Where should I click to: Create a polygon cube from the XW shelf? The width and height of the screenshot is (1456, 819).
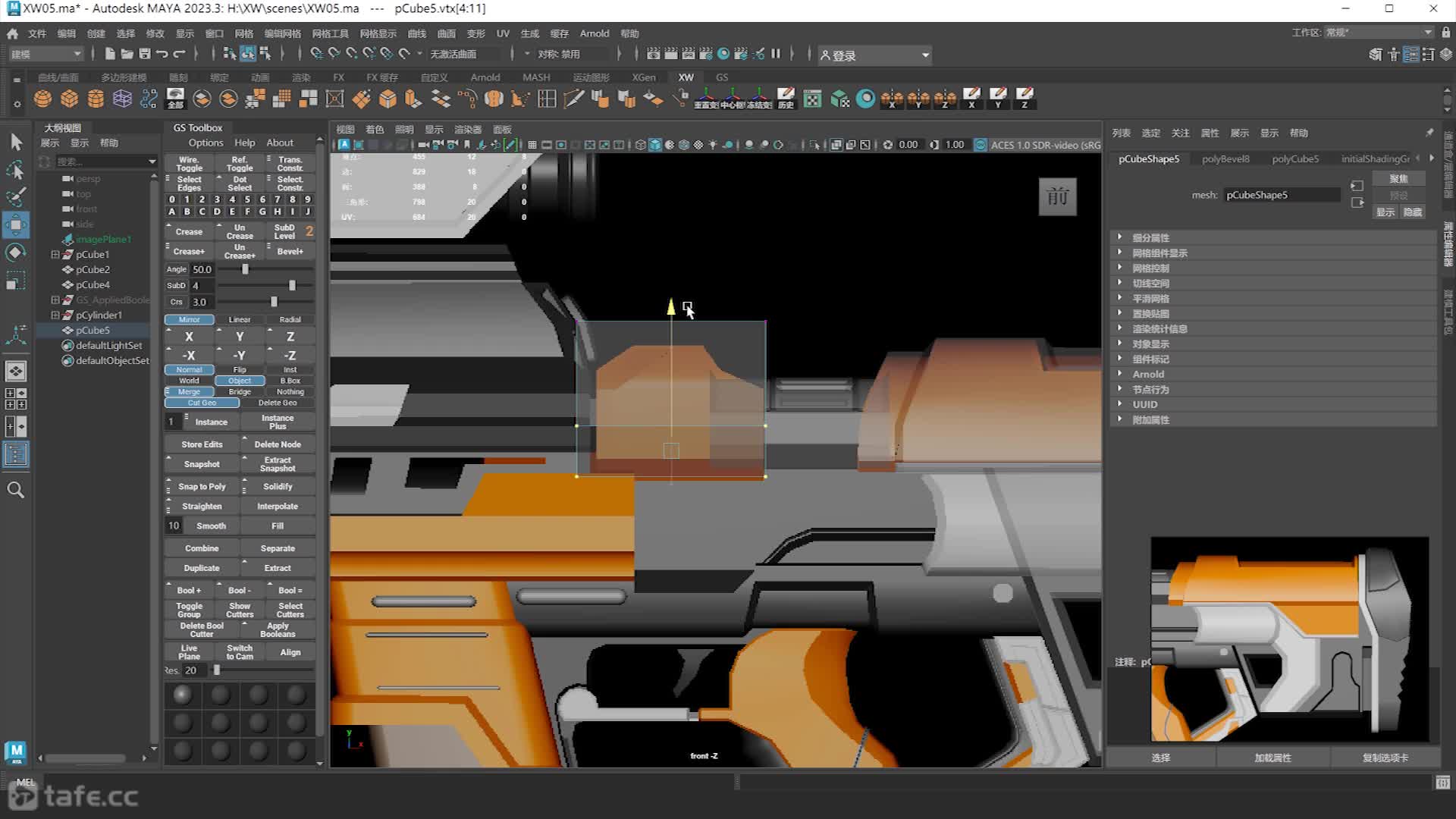[70, 99]
